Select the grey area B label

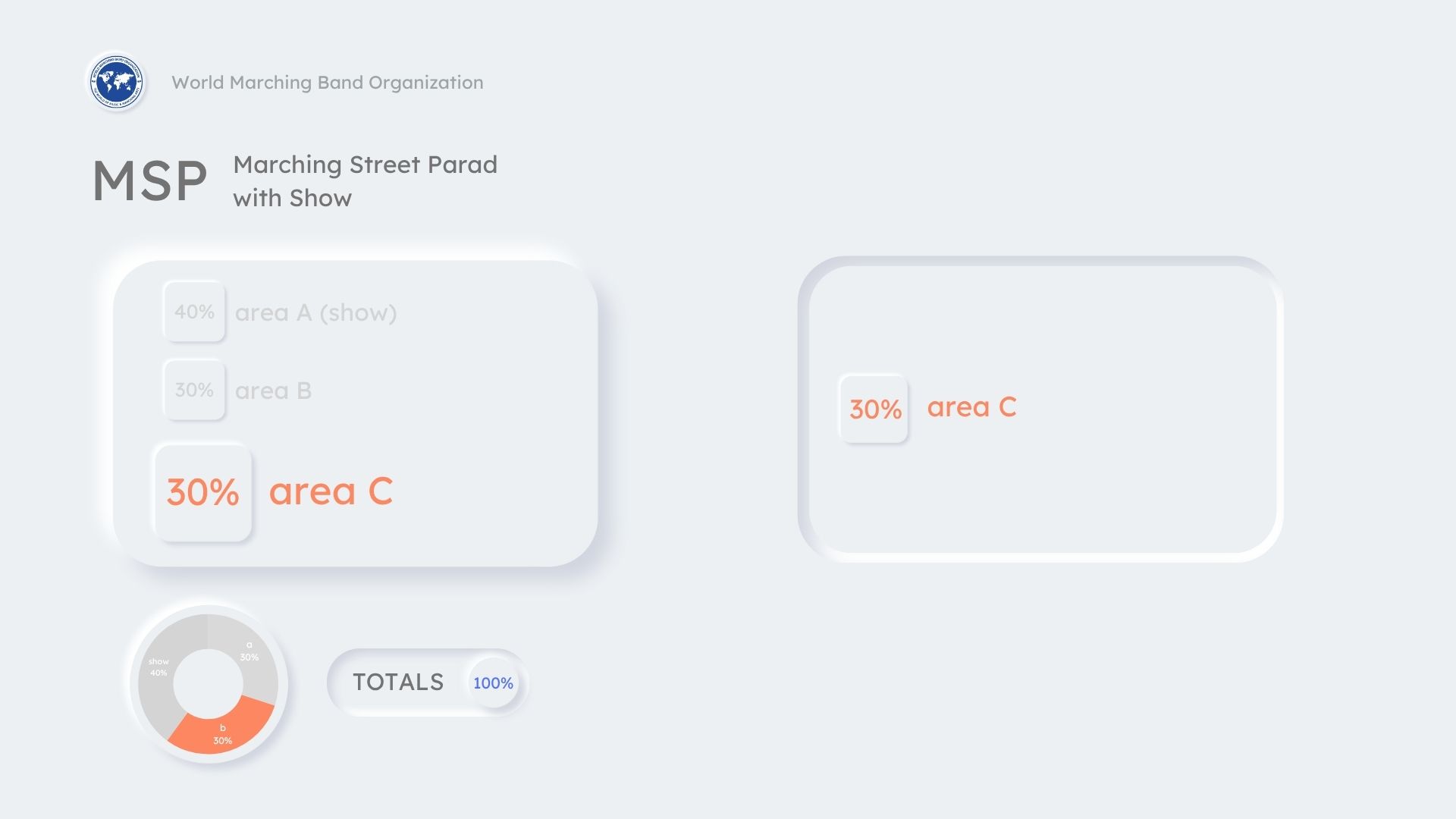[x=273, y=391]
